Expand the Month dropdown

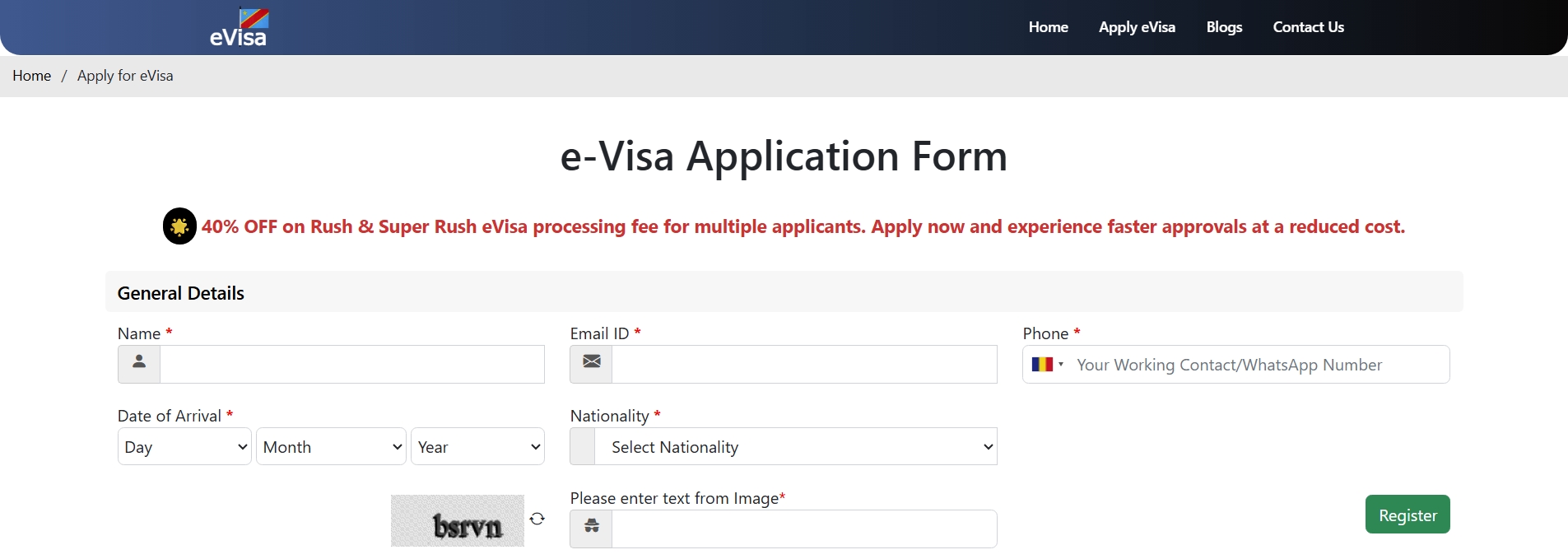pos(331,446)
